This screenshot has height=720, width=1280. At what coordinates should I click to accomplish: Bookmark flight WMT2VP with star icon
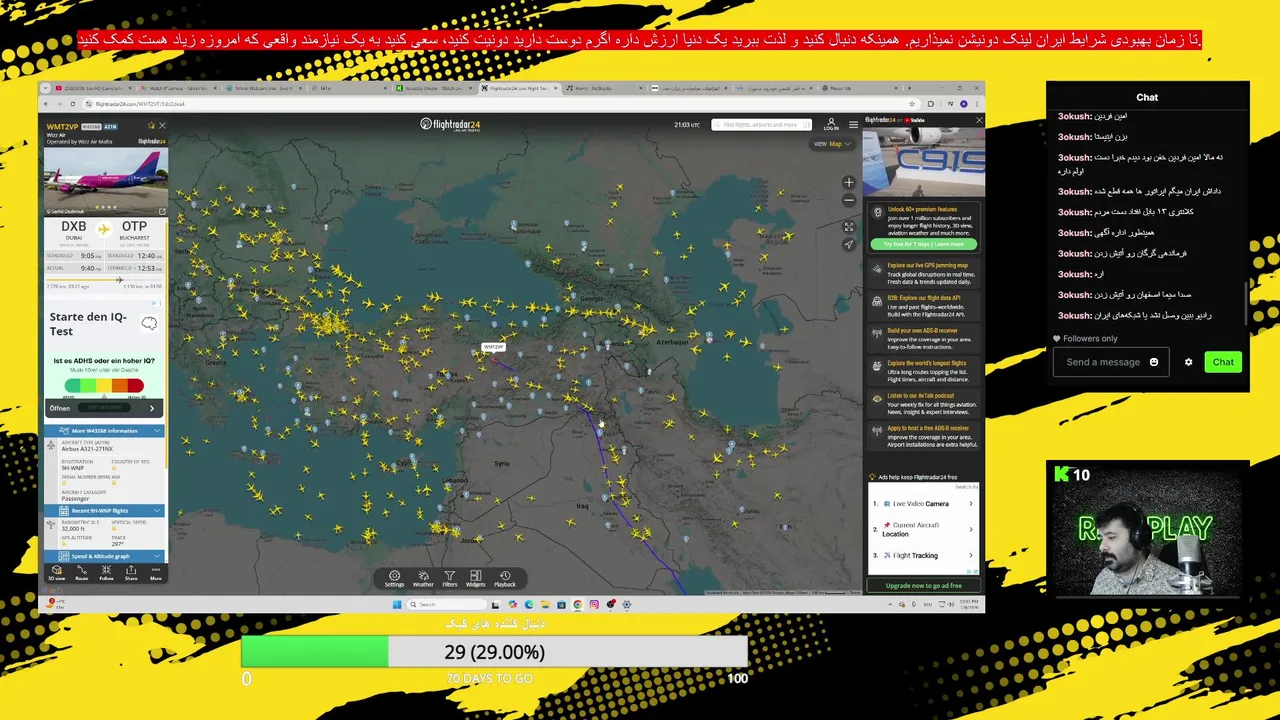pyautogui.click(x=151, y=125)
